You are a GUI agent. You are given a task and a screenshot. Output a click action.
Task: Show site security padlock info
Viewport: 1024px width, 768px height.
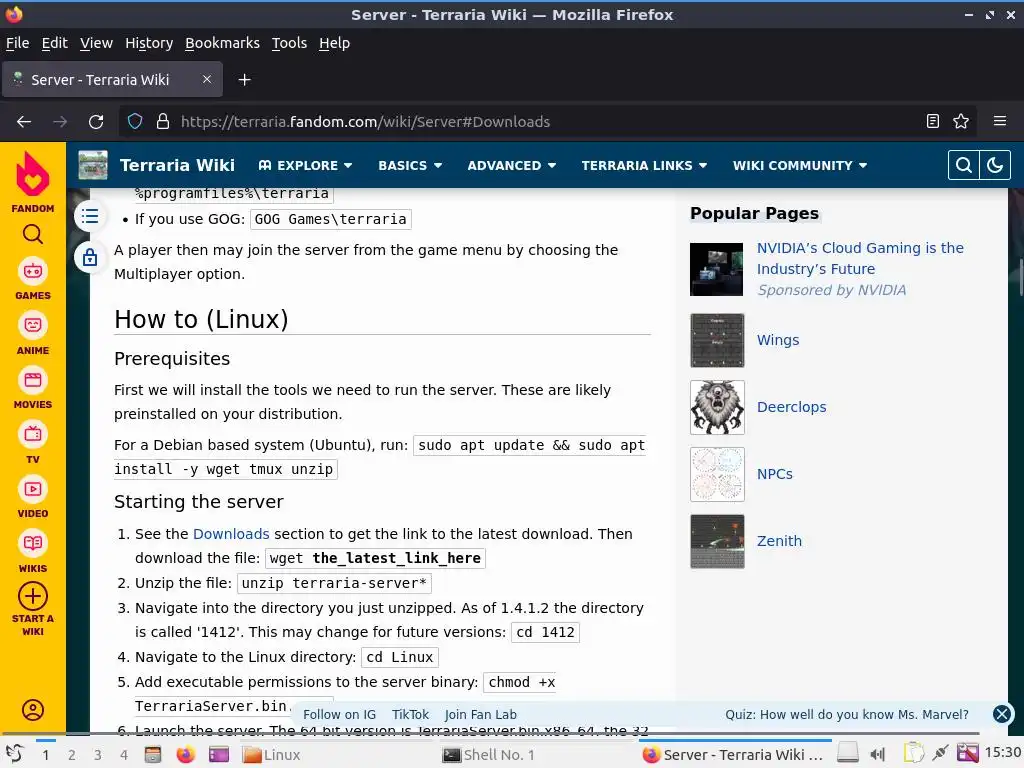[x=163, y=121]
